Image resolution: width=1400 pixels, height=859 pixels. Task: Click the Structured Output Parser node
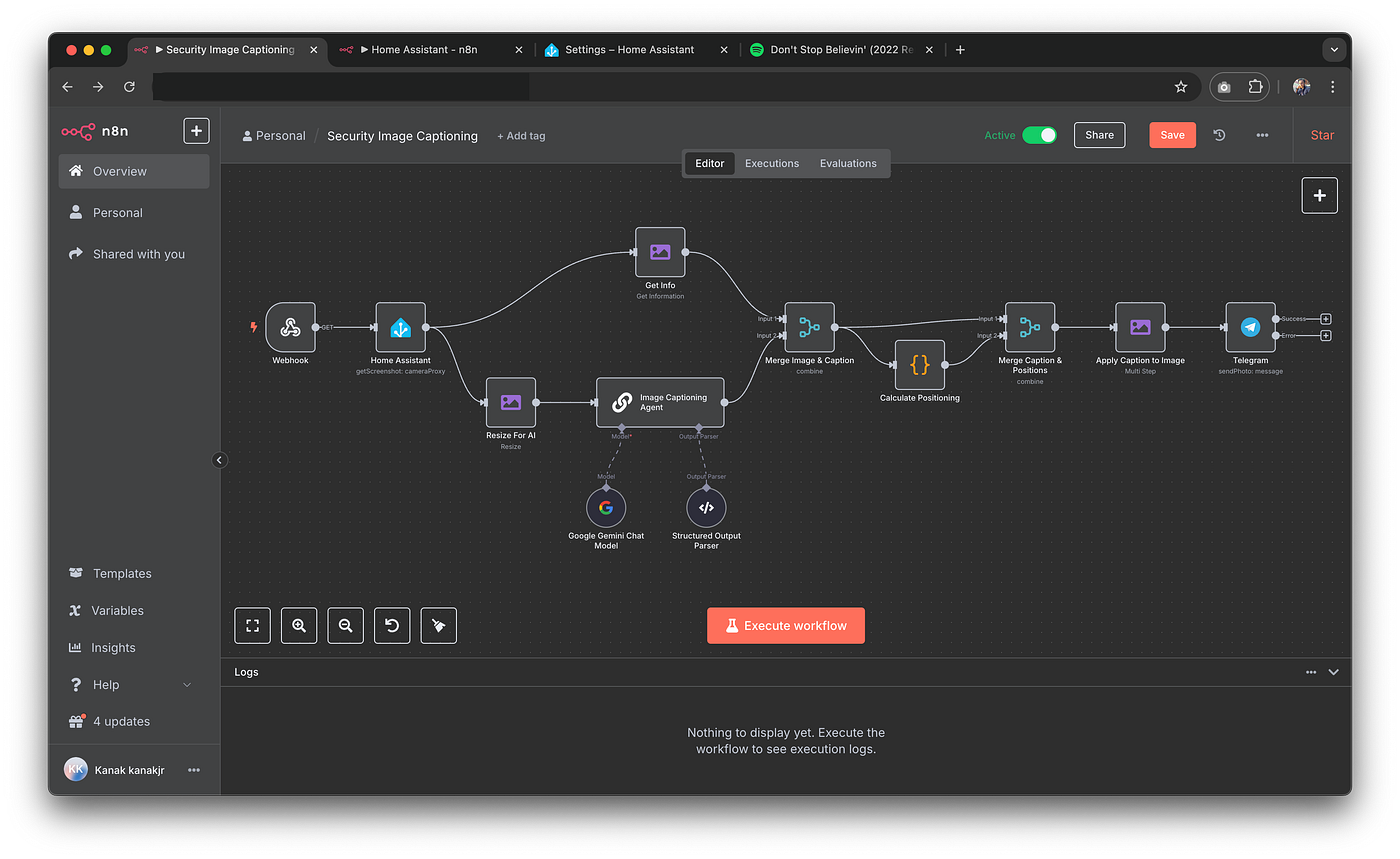tap(706, 507)
